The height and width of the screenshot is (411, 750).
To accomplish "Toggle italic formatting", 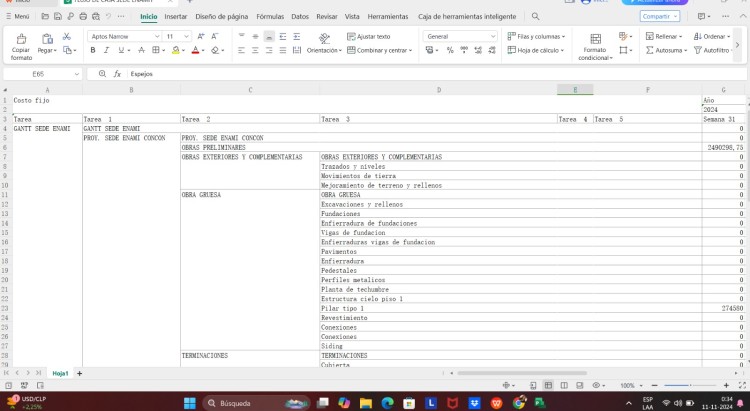I will pos(107,50).
